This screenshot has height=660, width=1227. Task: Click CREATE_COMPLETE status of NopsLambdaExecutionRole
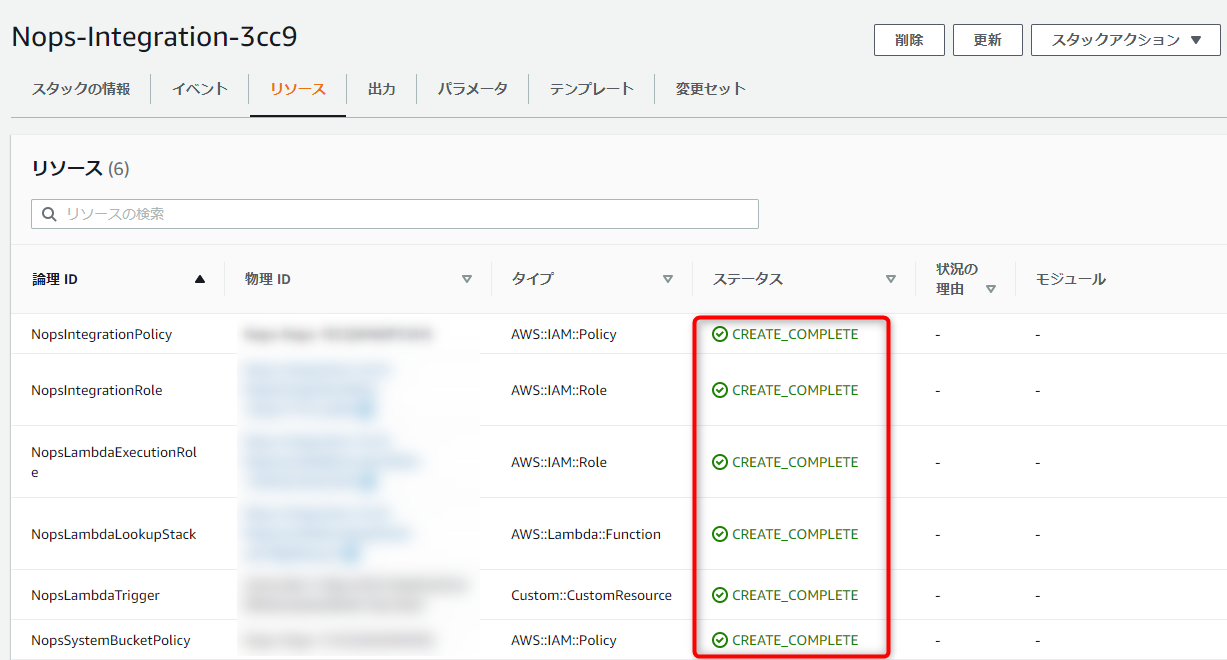pyautogui.click(x=795, y=462)
